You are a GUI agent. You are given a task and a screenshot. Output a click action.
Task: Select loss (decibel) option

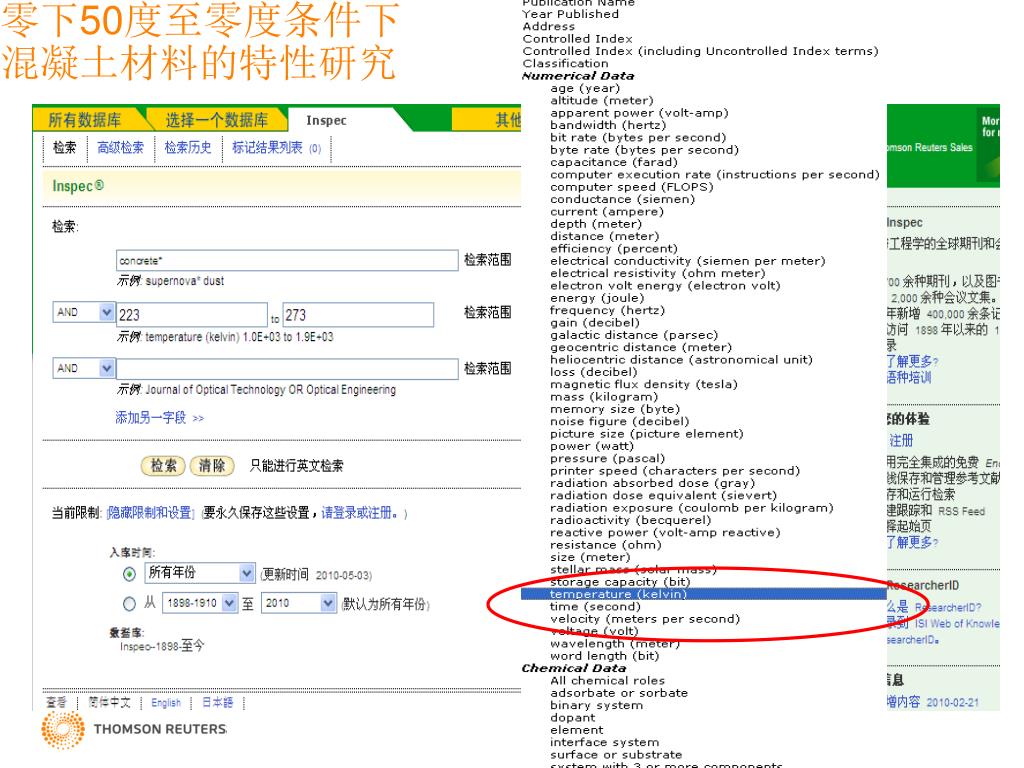tap(593, 372)
